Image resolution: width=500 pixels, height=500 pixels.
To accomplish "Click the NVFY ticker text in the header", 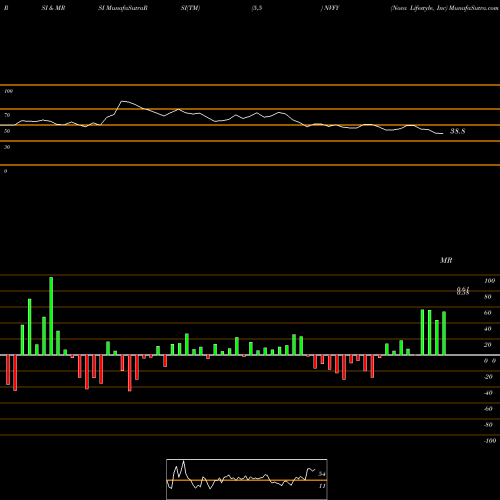I will pos(331,8).
